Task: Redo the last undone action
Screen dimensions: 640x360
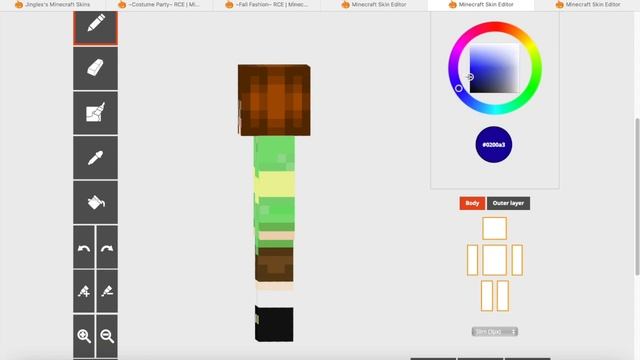Action: click(x=107, y=247)
